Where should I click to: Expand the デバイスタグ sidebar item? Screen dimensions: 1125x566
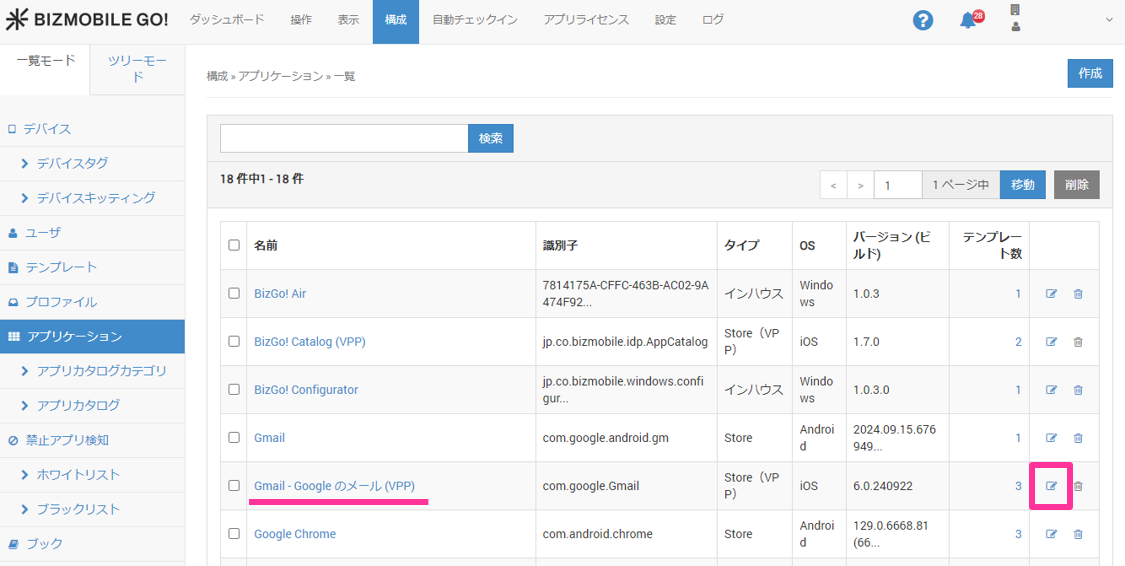71,163
